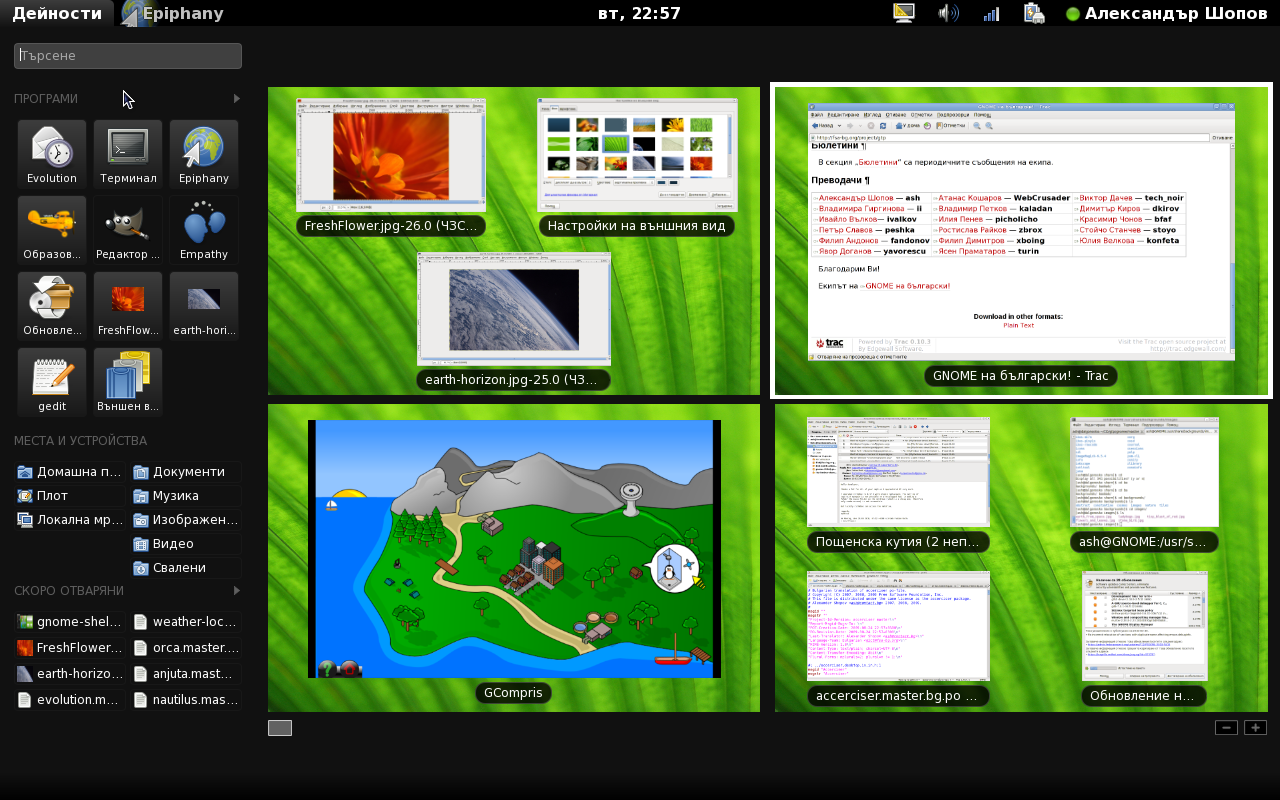Click the volume speaker icon in top panel
This screenshot has height=800, width=1280.
click(948, 13)
